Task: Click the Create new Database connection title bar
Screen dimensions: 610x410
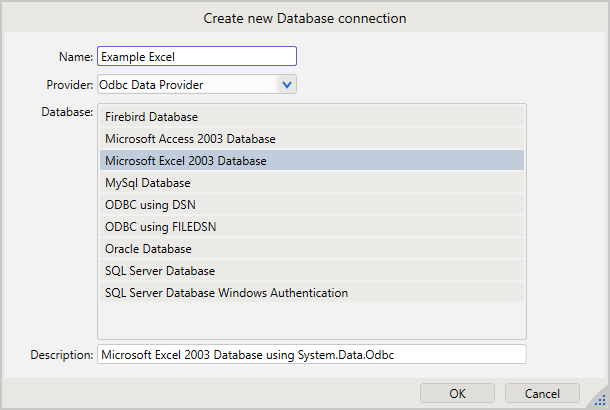Action: click(305, 18)
